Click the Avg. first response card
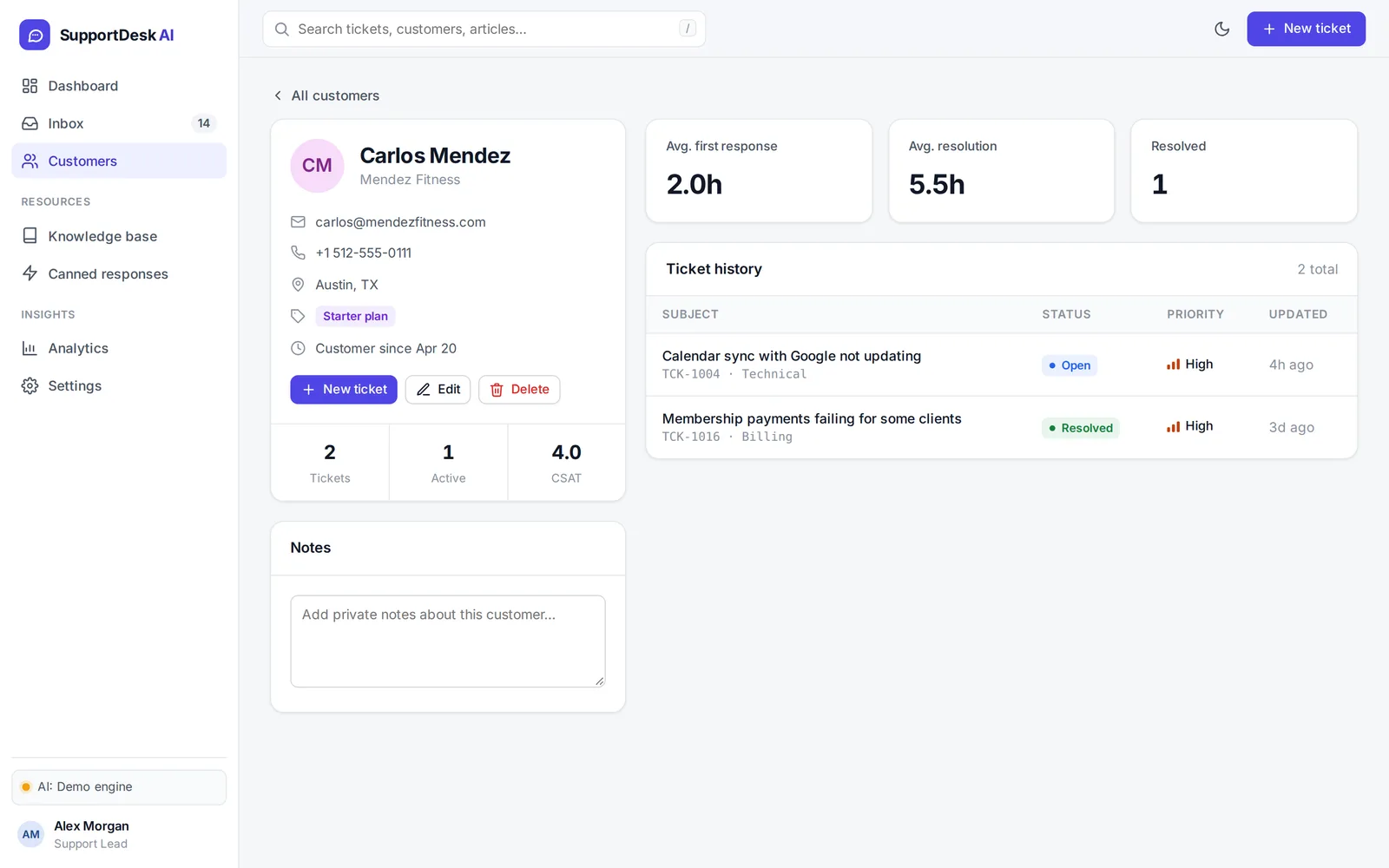Image resolution: width=1389 pixels, height=868 pixels. (759, 171)
